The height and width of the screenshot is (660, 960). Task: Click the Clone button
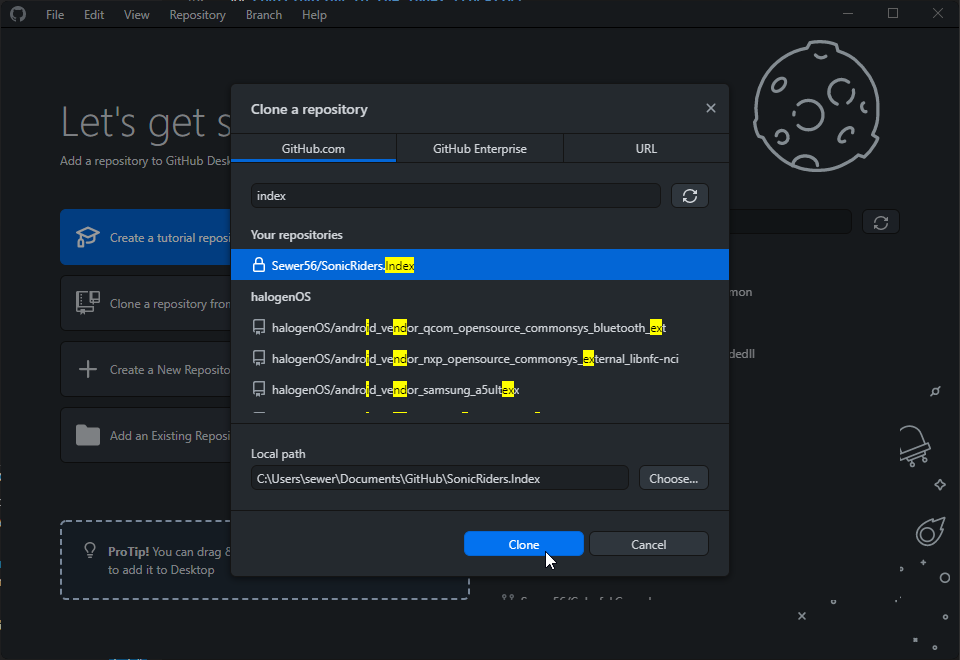[x=523, y=544]
